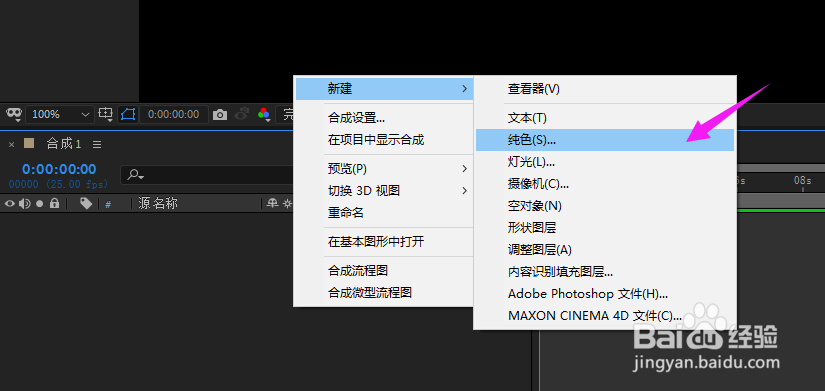The width and height of the screenshot is (825, 391).
Task: Click the 源名称 column header
Action: click(158, 204)
